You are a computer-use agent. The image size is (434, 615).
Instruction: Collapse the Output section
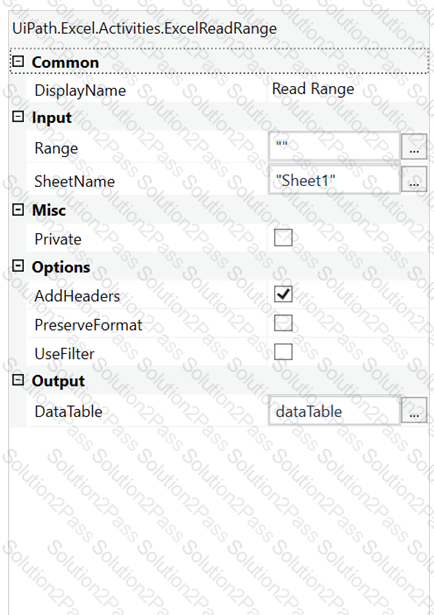[18, 380]
